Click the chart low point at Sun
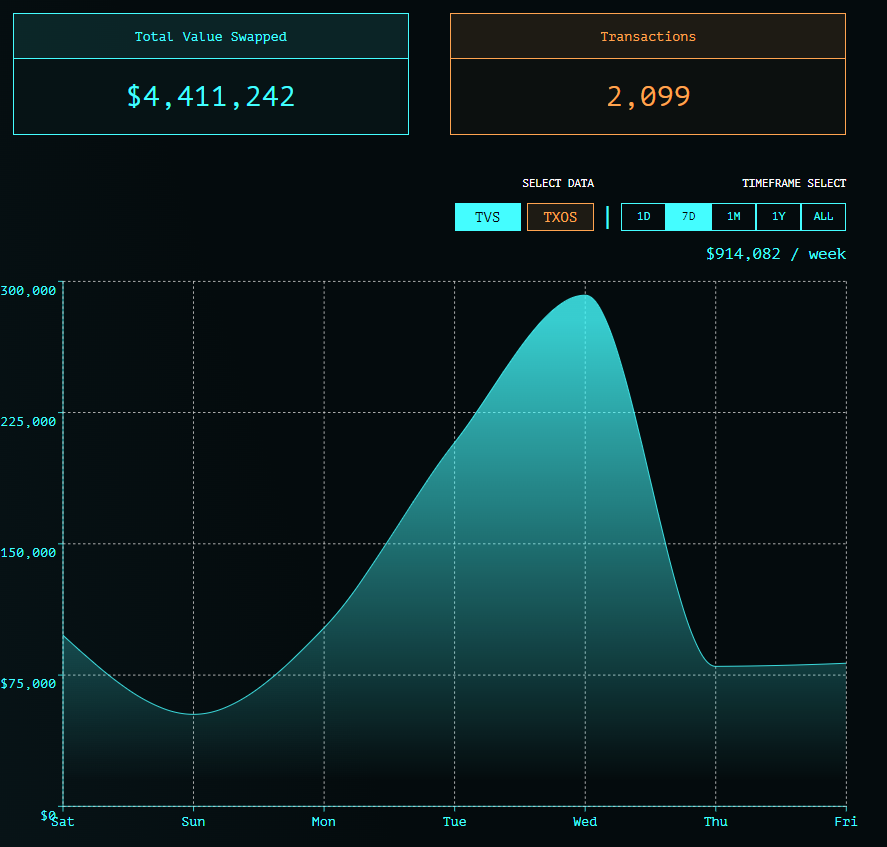Viewport: 887px width, 847px height. (193, 714)
